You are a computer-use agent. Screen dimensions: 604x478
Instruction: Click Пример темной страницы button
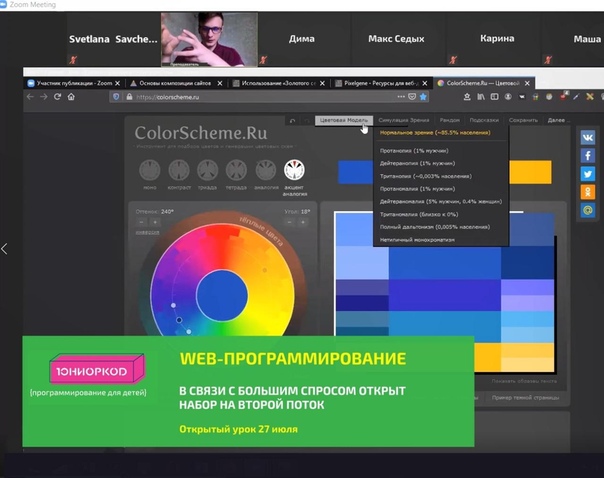coord(525,397)
